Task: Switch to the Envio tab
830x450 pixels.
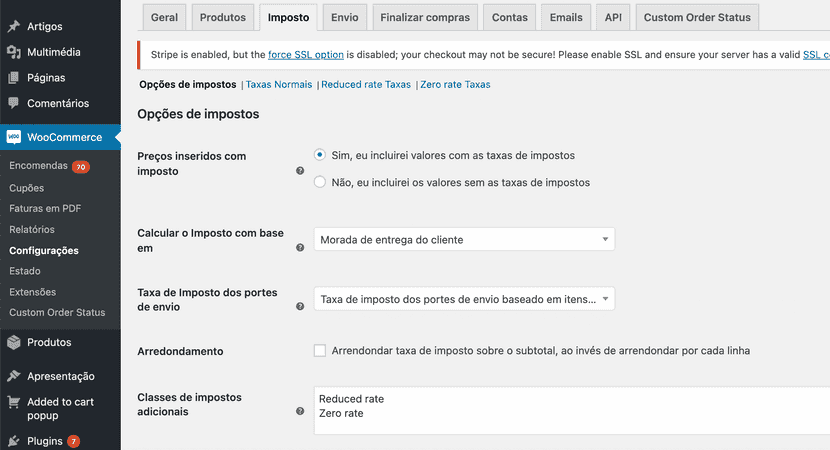Action: [x=344, y=17]
